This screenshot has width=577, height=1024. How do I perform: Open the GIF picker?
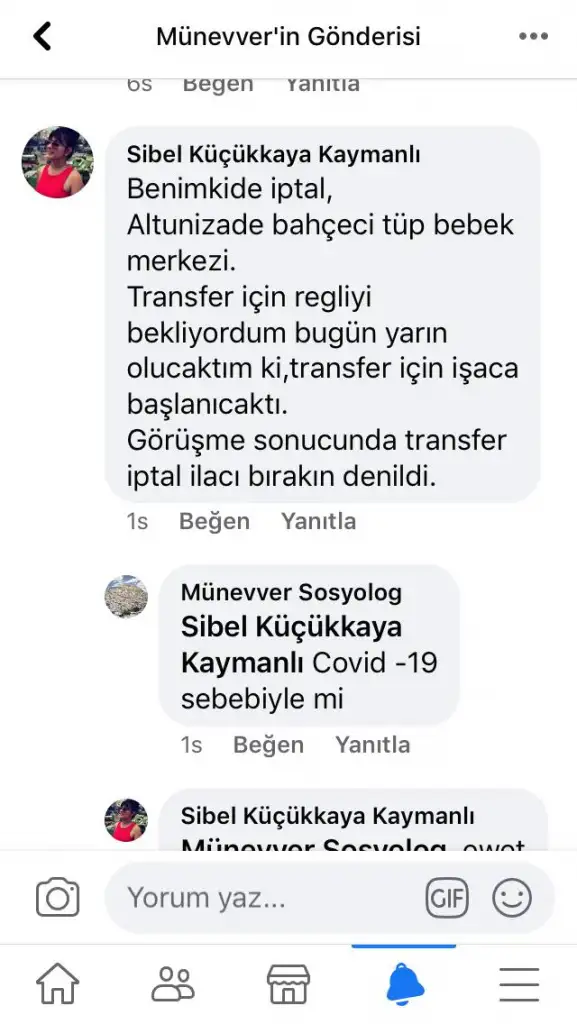(x=447, y=899)
